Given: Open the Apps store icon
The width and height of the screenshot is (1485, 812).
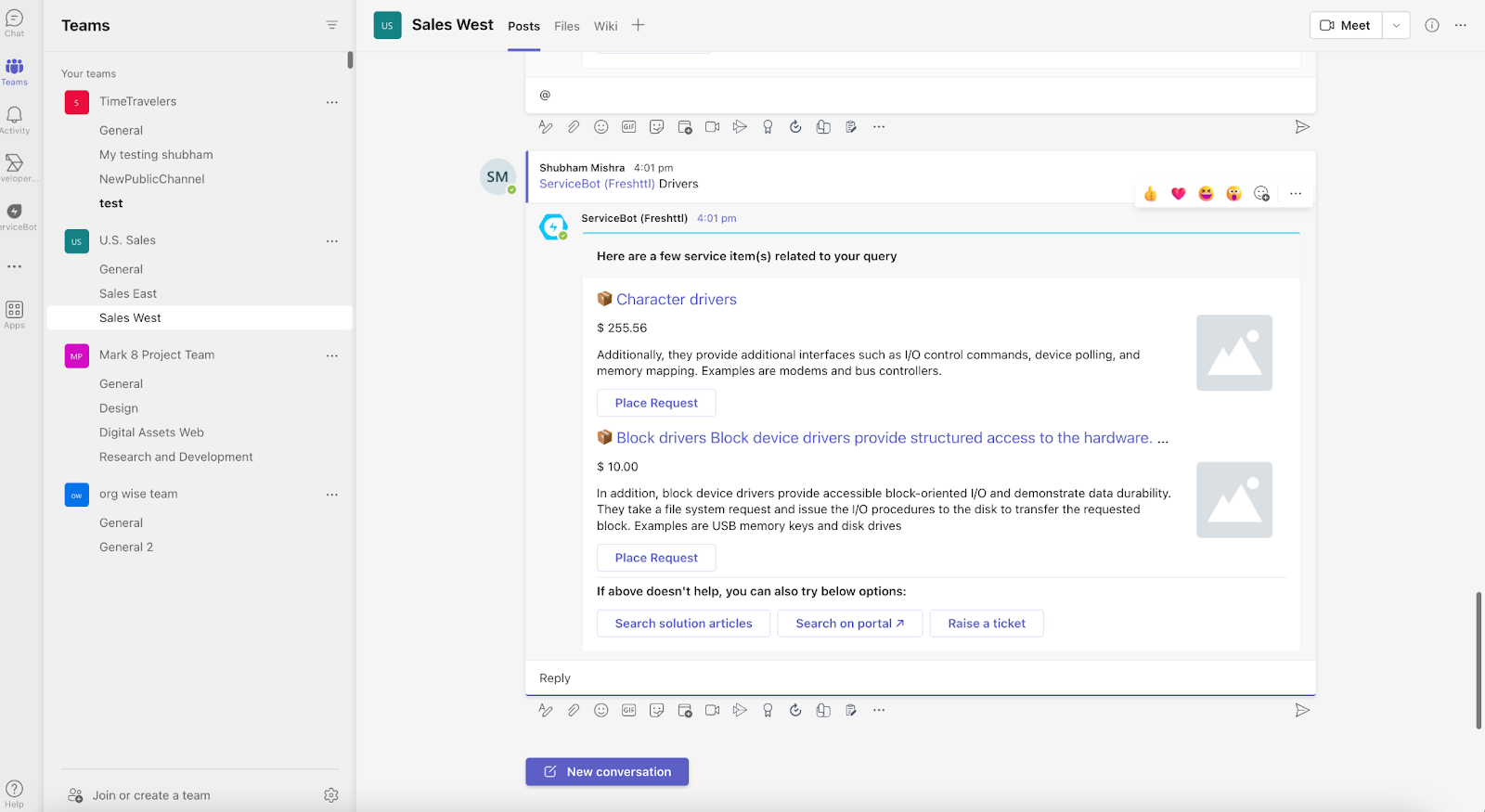Looking at the screenshot, I should [x=15, y=315].
